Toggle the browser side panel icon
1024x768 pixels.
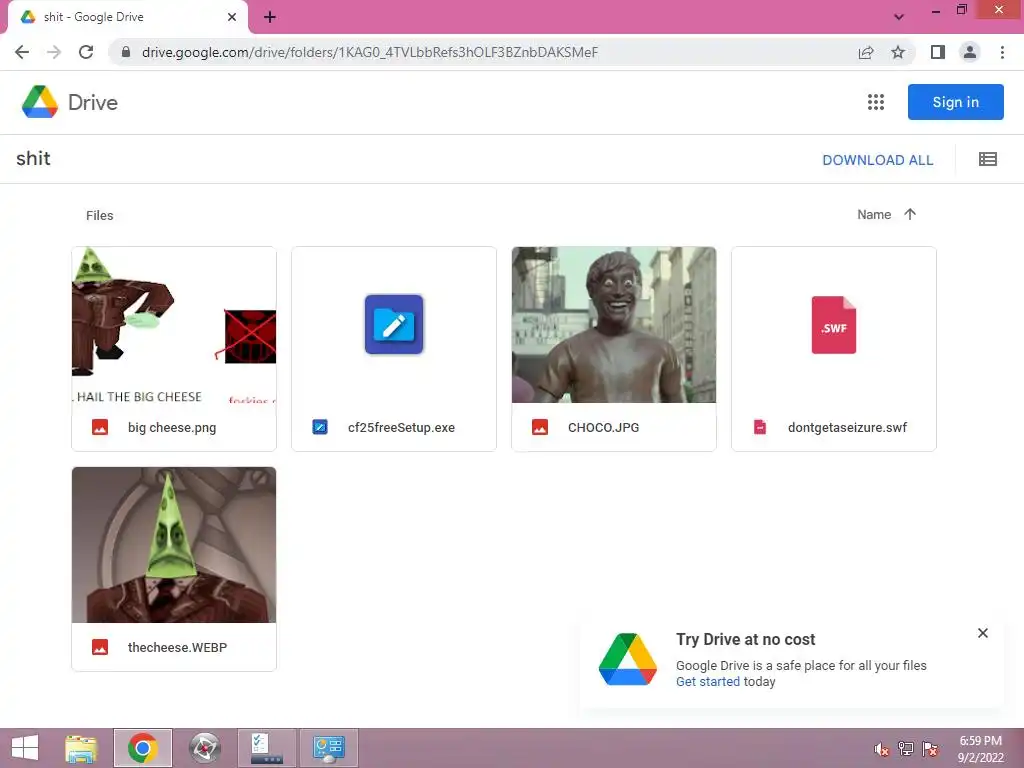coord(938,52)
